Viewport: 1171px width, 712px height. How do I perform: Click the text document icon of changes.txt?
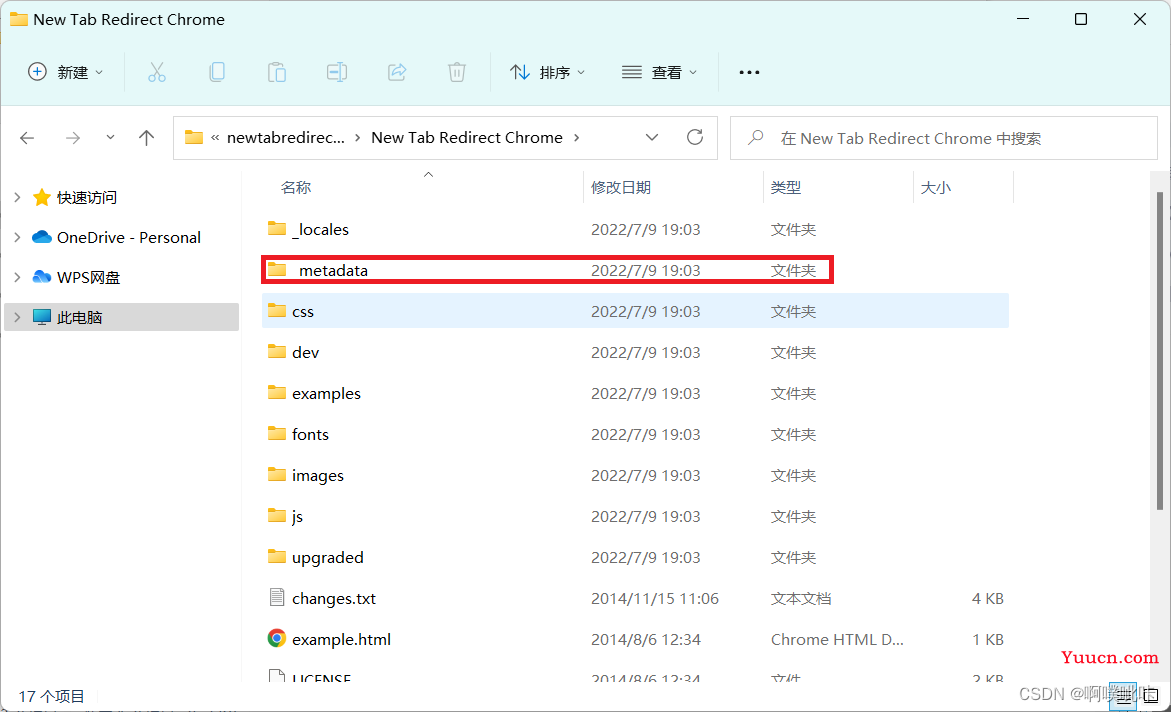[277, 597]
